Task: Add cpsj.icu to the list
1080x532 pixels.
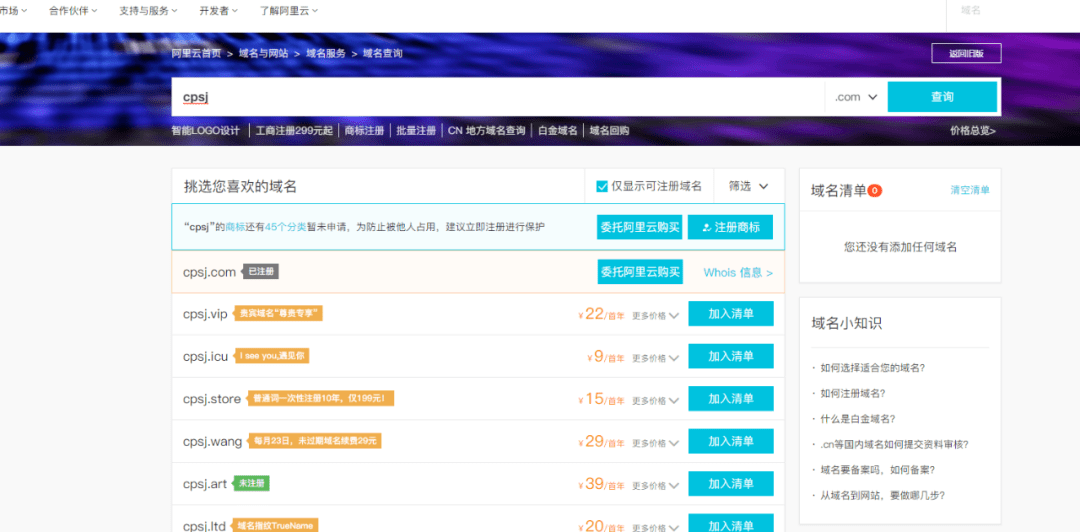Action: click(730, 356)
